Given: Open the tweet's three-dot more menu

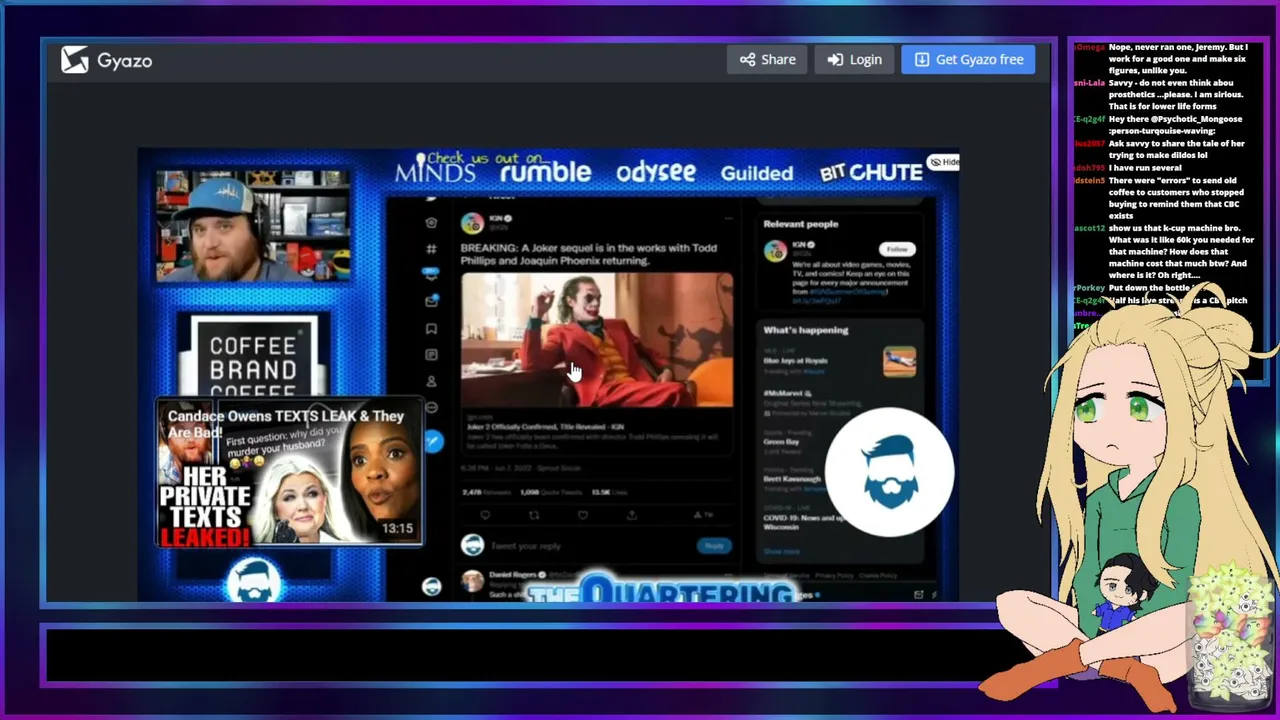Looking at the screenshot, I should pos(728,218).
